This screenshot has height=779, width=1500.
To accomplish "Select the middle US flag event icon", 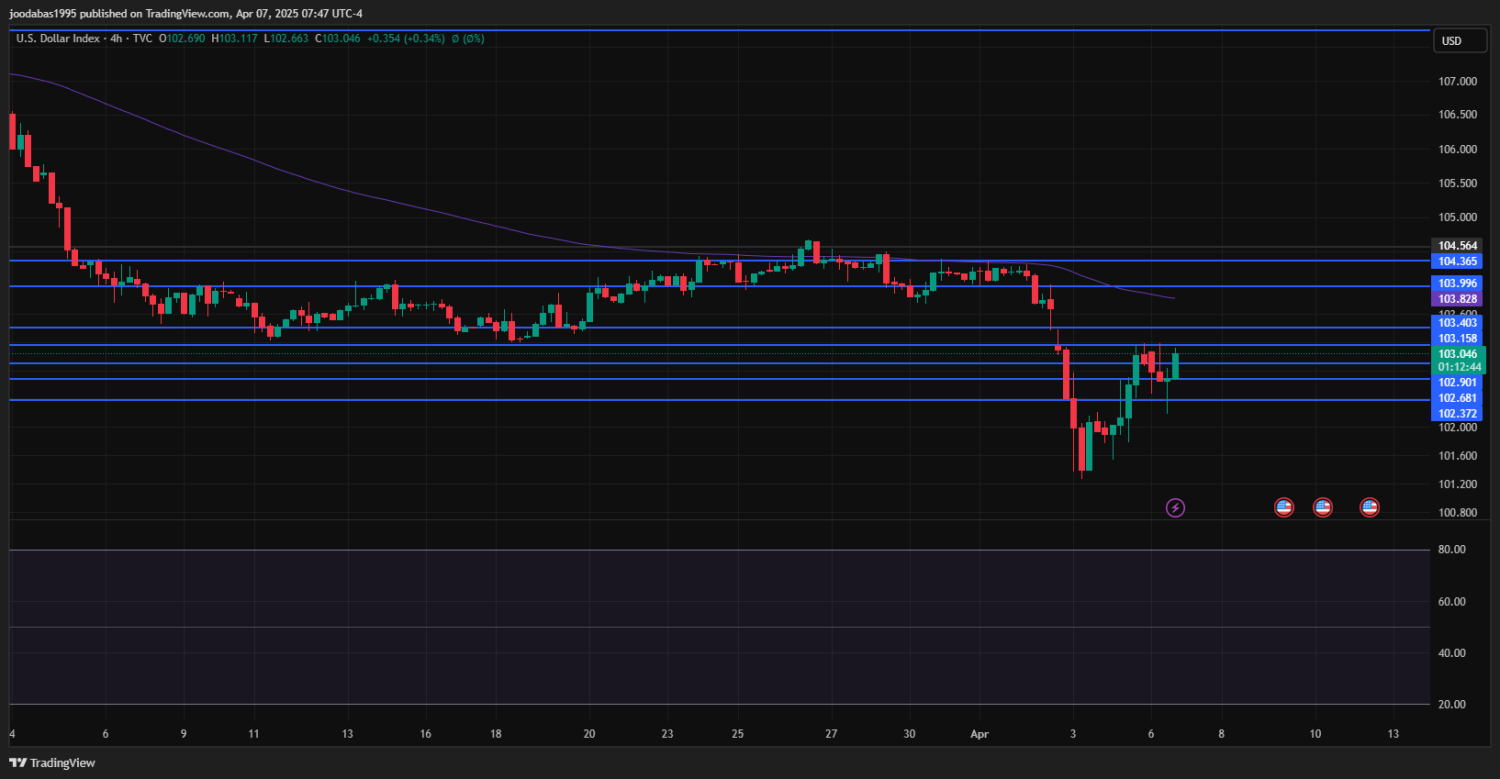I will [1322, 508].
